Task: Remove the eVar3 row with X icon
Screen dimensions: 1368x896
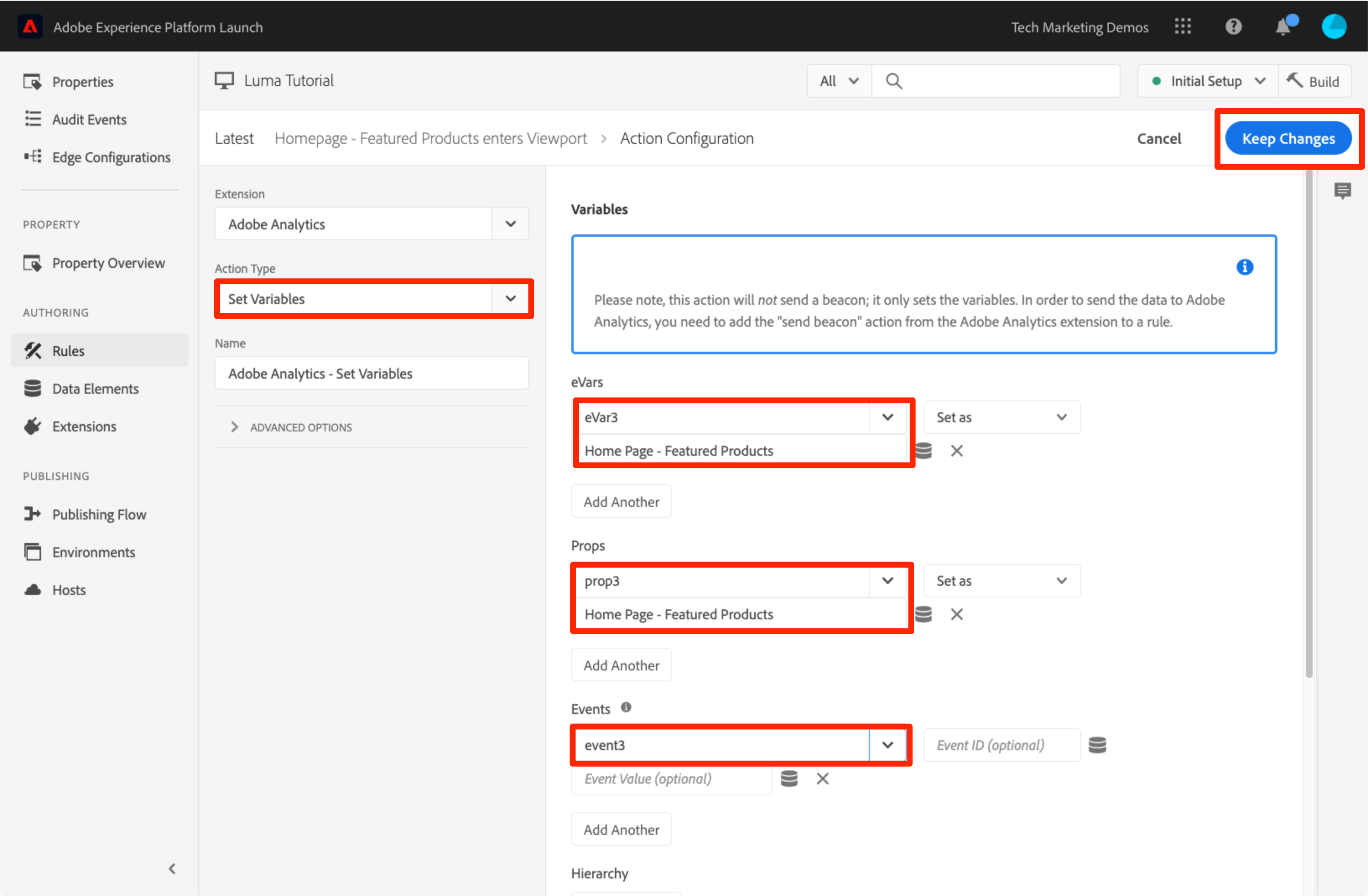Action: [x=957, y=451]
